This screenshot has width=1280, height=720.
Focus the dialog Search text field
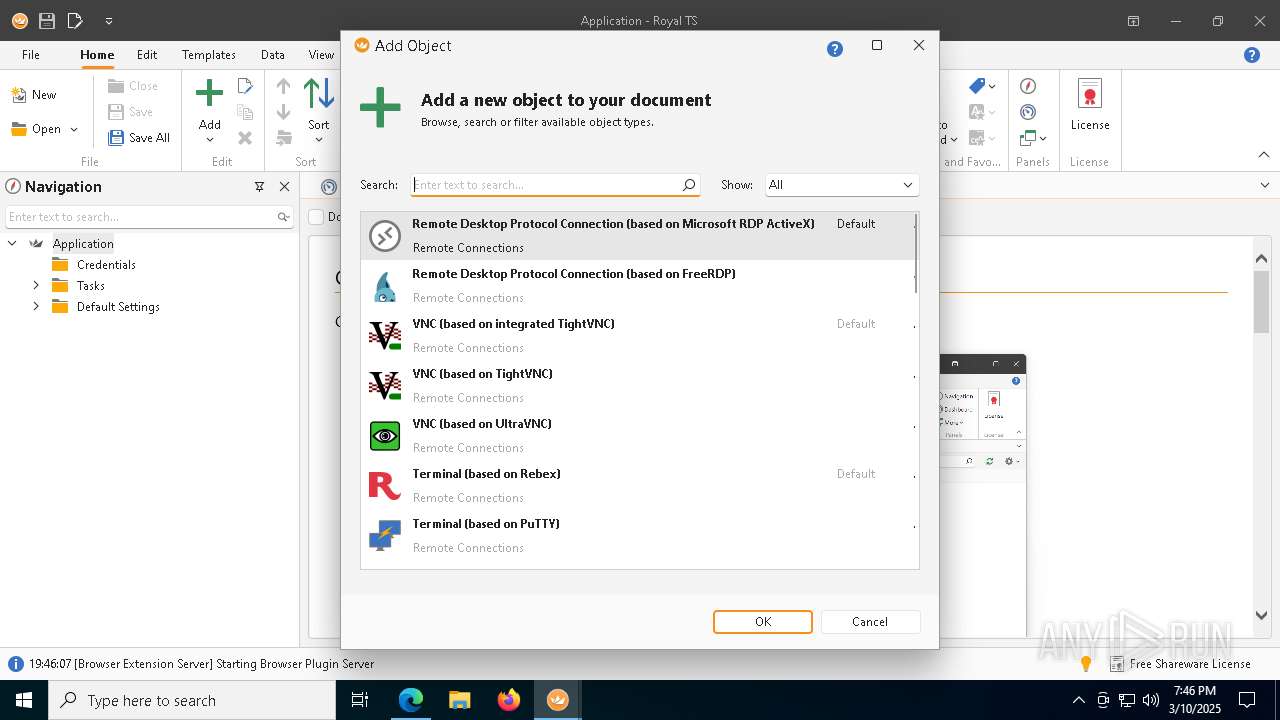coord(545,185)
